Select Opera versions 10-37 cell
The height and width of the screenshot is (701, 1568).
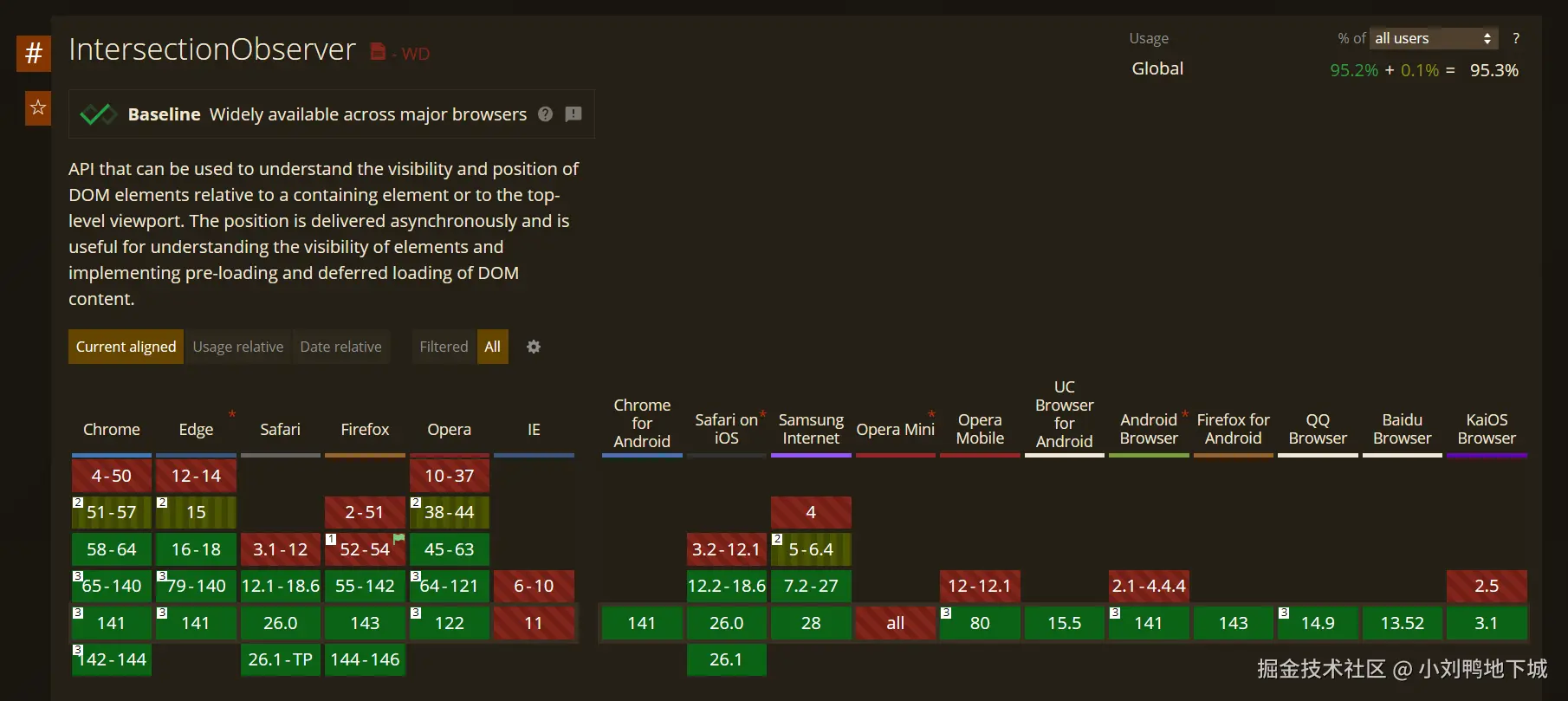[449, 476]
